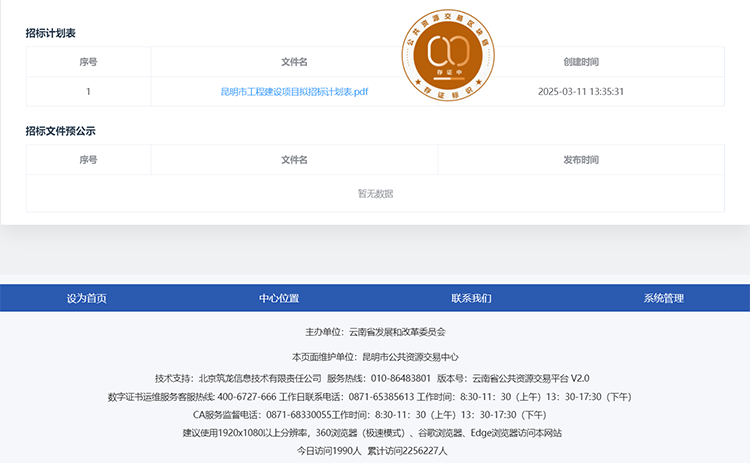The width and height of the screenshot is (750, 463).
Task: Click the 发布时间 column header
Action: (x=581, y=160)
